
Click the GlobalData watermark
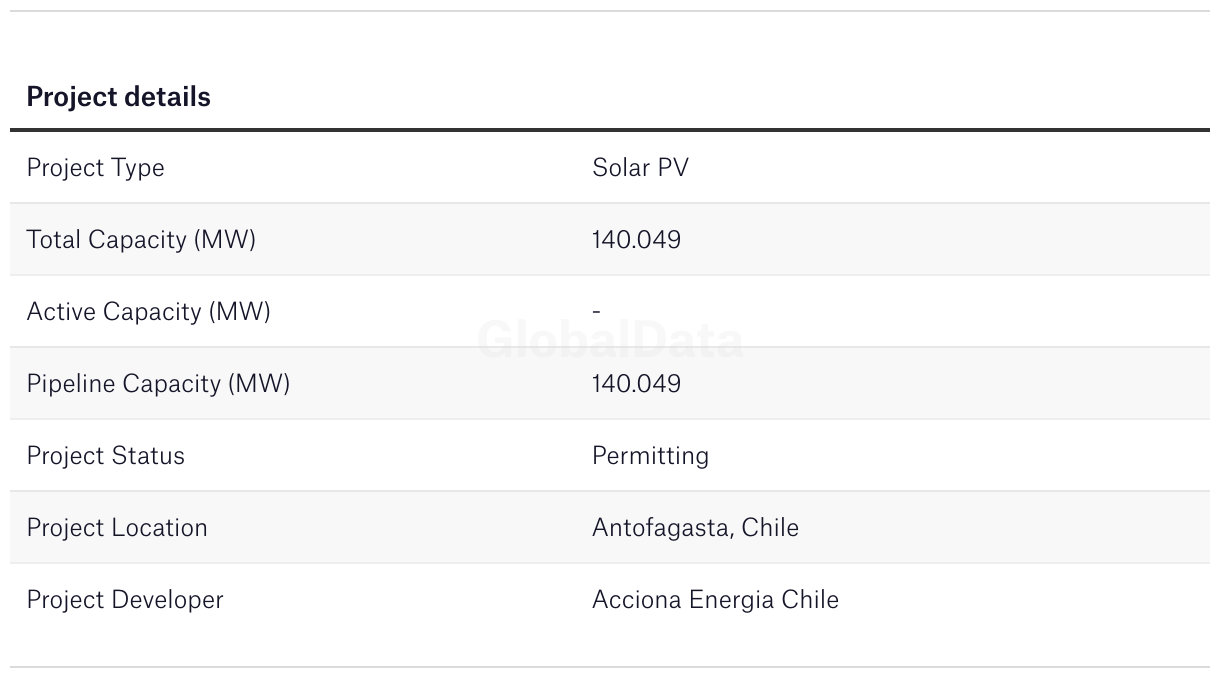coord(610,340)
